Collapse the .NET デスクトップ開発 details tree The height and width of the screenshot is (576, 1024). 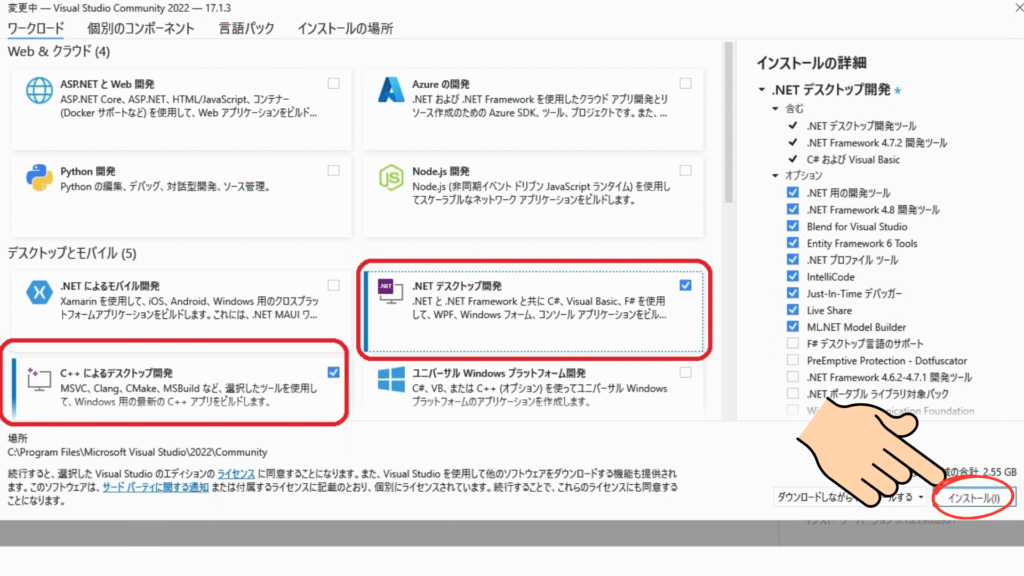click(761, 89)
